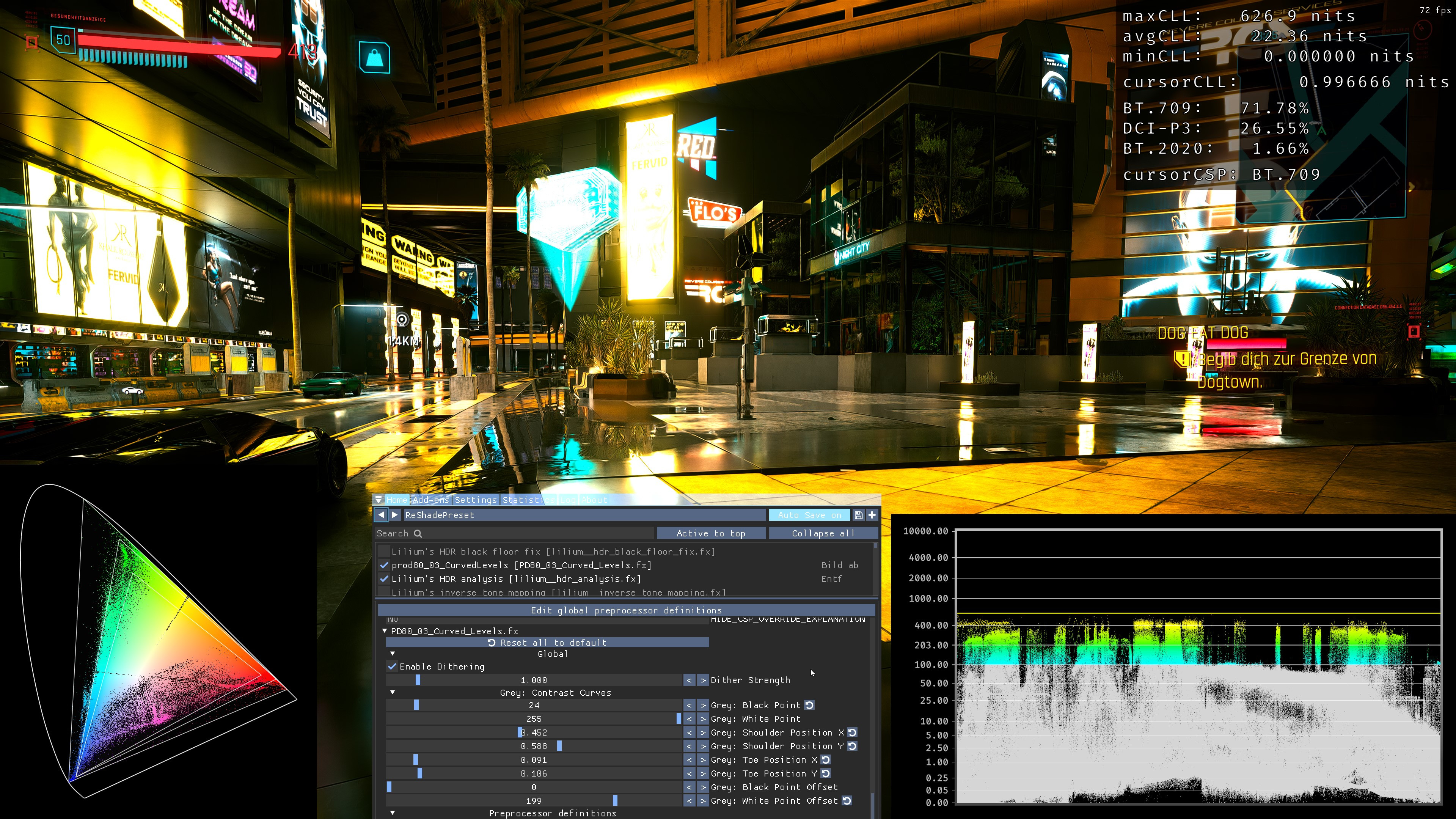
Task: Go to previous preset with left arrow
Action: (x=381, y=515)
